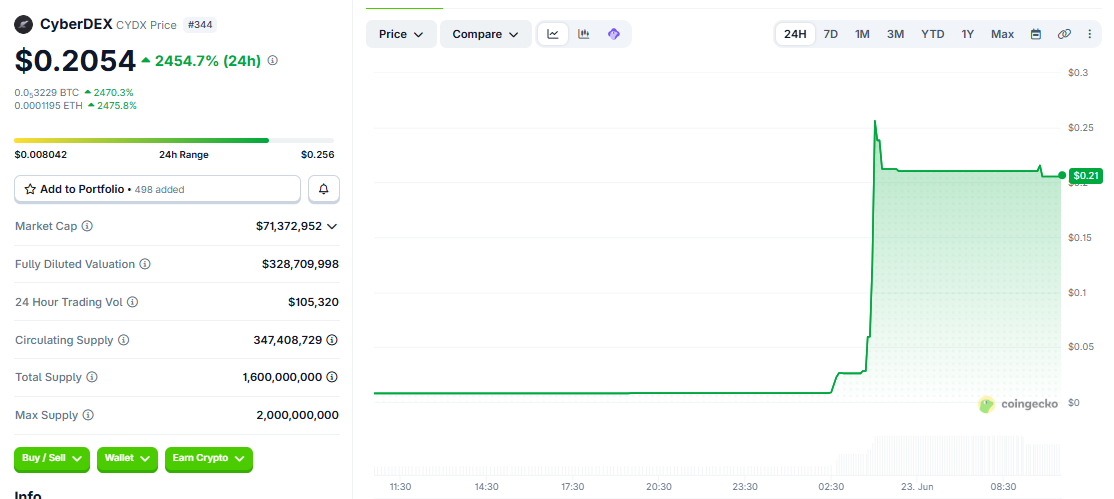1114x499 pixels.
Task: Open the three-dot chart options menu
Action: (x=1090, y=34)
